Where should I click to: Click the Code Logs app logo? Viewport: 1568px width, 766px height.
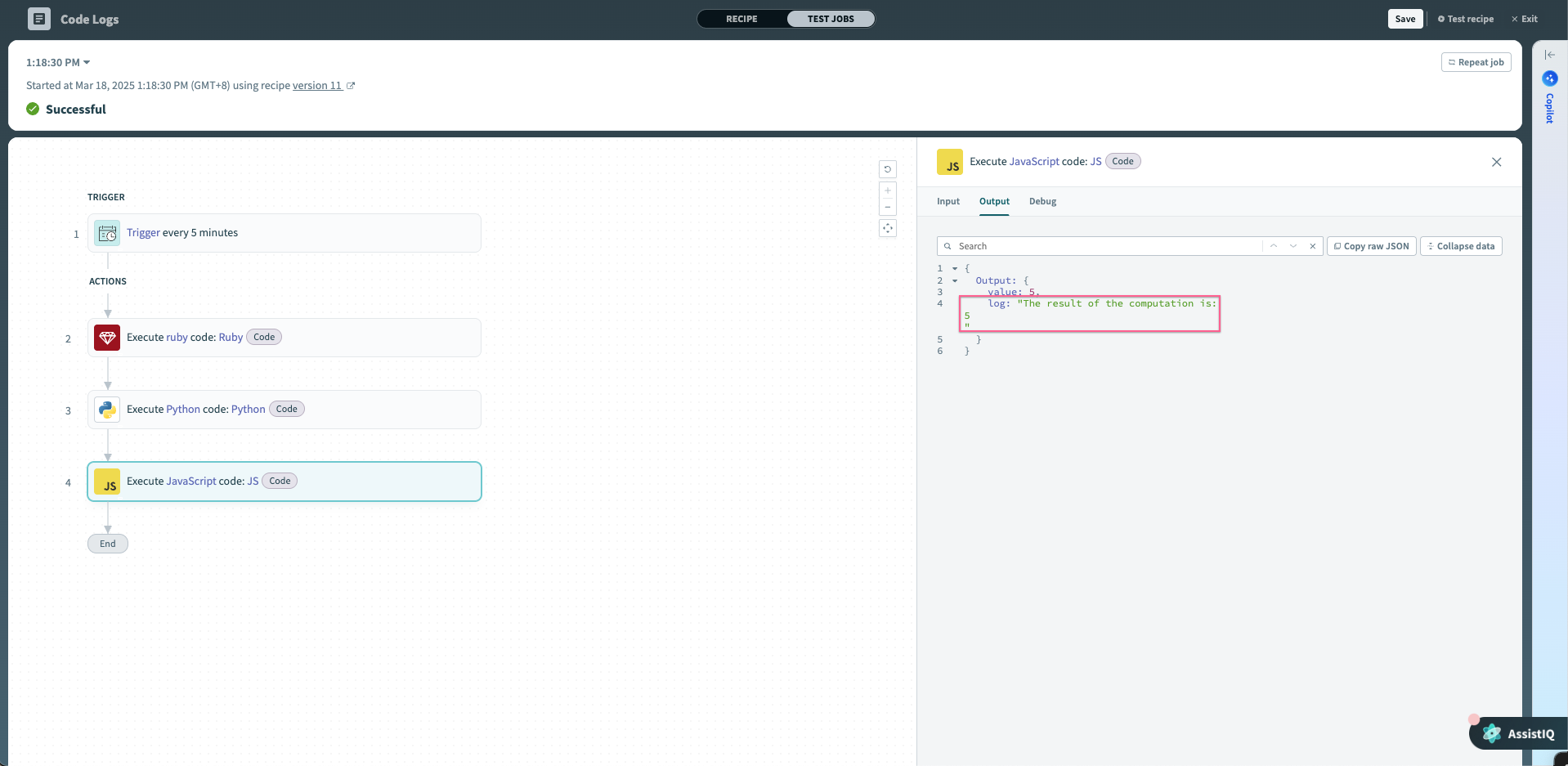(x=38, y=18)
